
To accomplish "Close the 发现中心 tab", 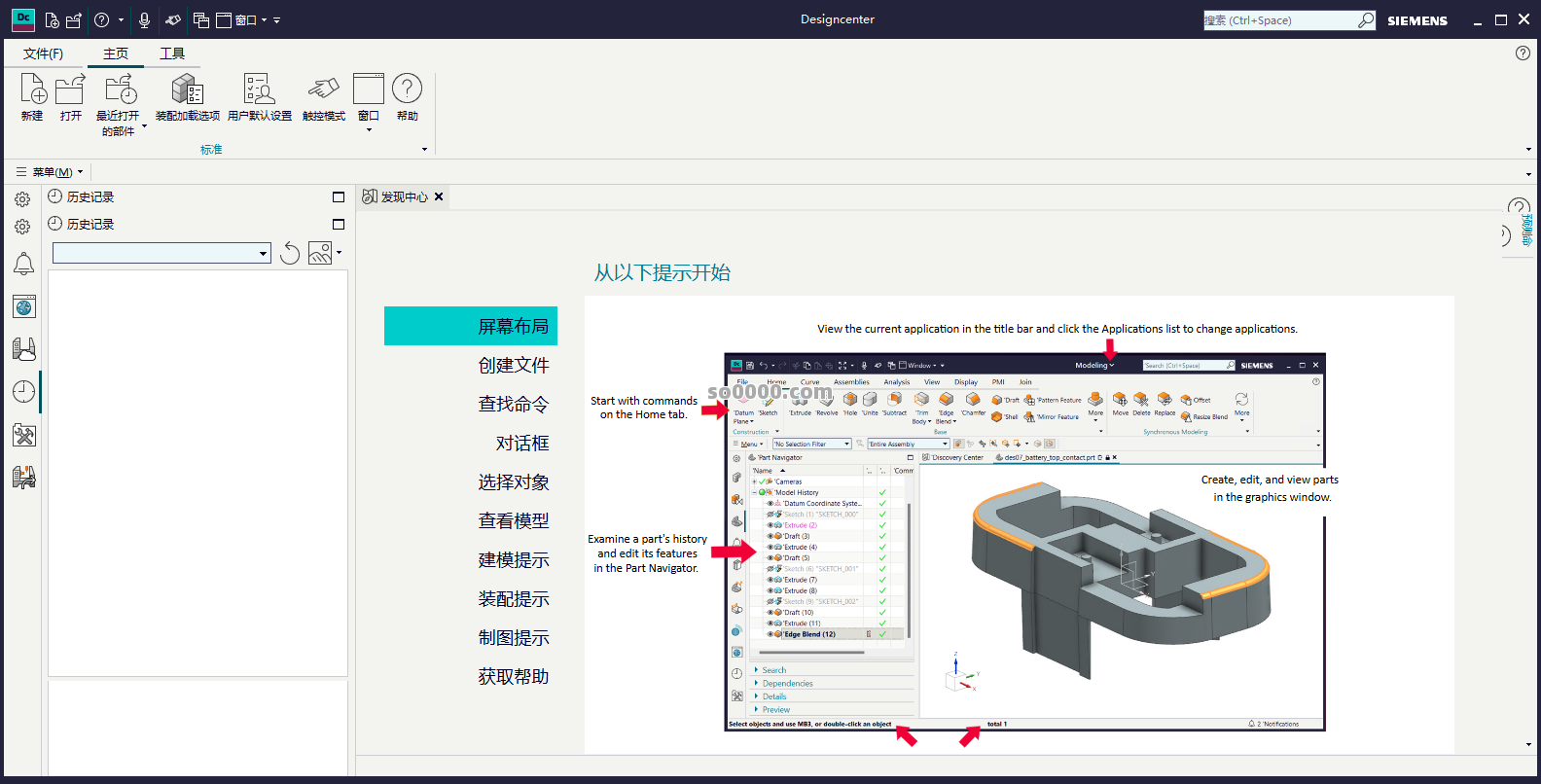I will [x=439, y=196].
